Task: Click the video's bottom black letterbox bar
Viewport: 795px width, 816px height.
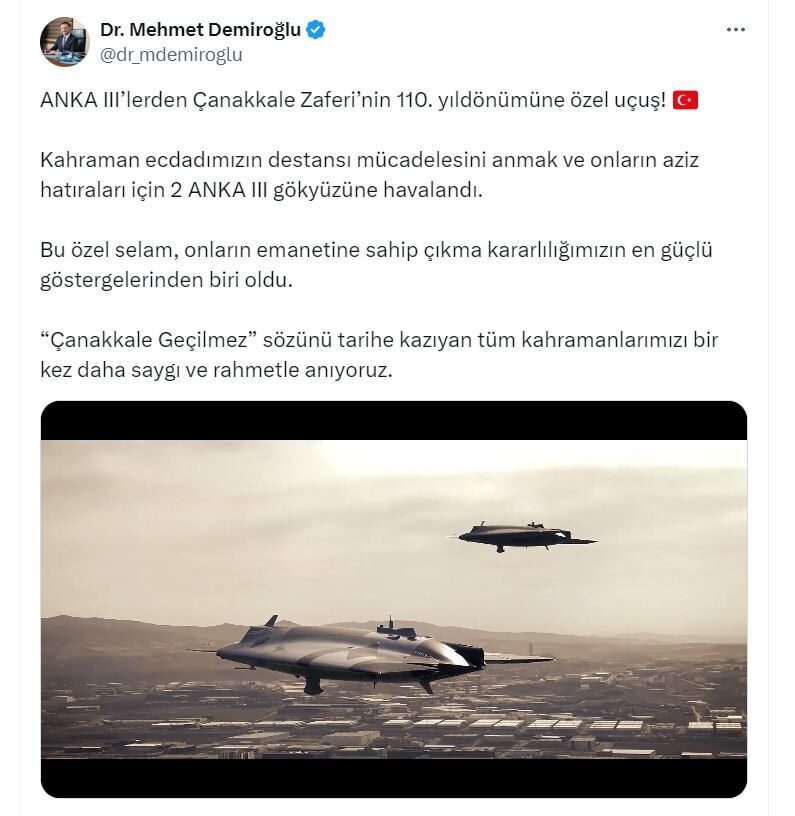Action: tap(394, 777)
